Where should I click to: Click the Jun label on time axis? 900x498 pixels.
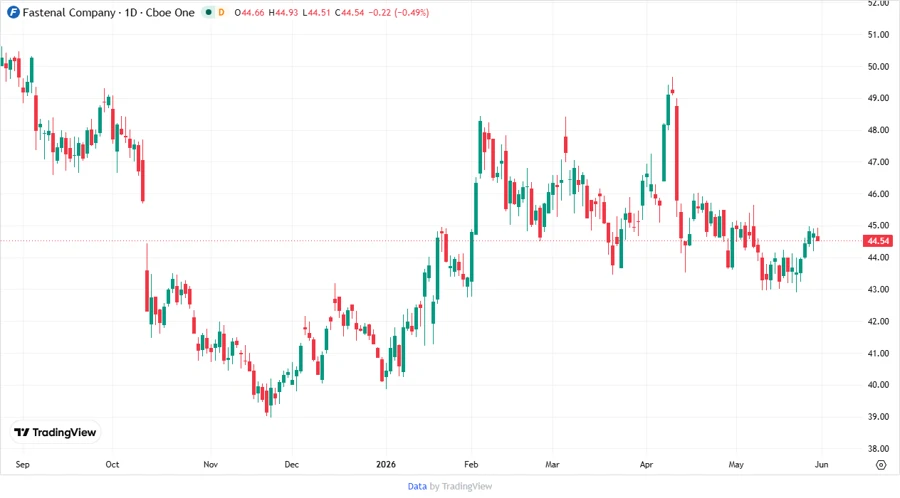[821, 464]
